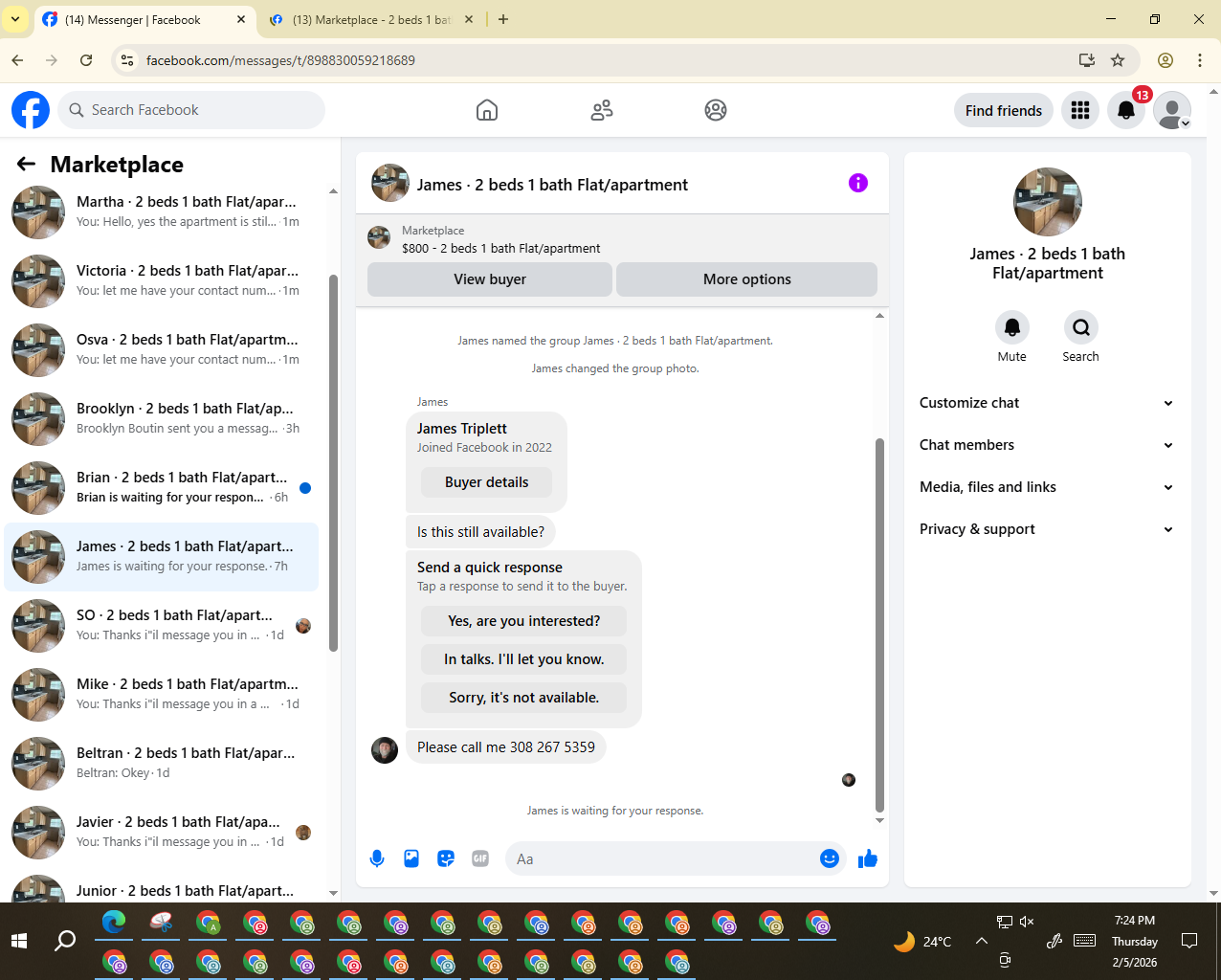Click the More options button
This screenshot has width=1221, height=980.
[746, 279]
